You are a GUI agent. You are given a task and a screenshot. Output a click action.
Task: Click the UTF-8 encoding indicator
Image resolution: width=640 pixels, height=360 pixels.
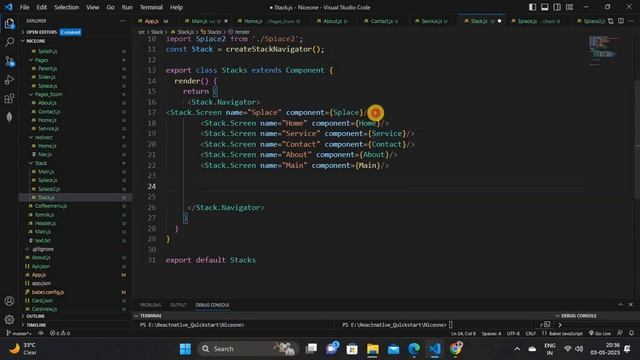click(513, 333)
